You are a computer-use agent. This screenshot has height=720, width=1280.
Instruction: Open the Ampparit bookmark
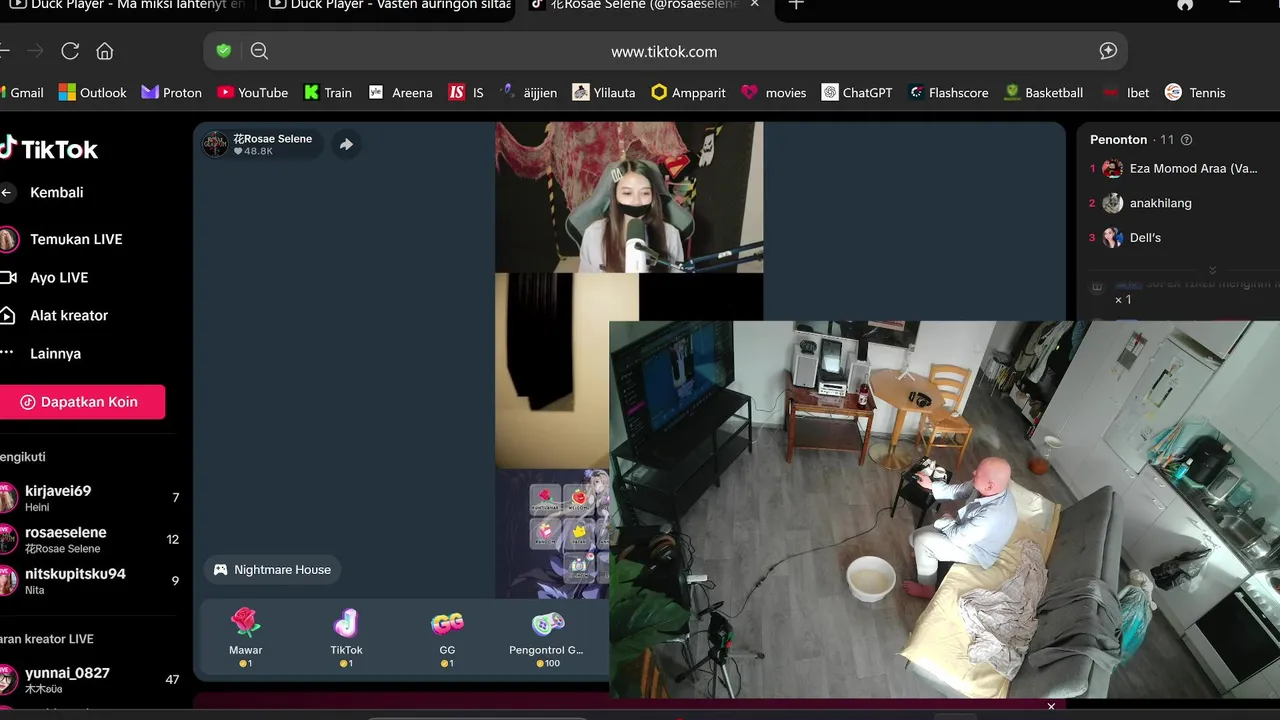click(x=689, y=92)
